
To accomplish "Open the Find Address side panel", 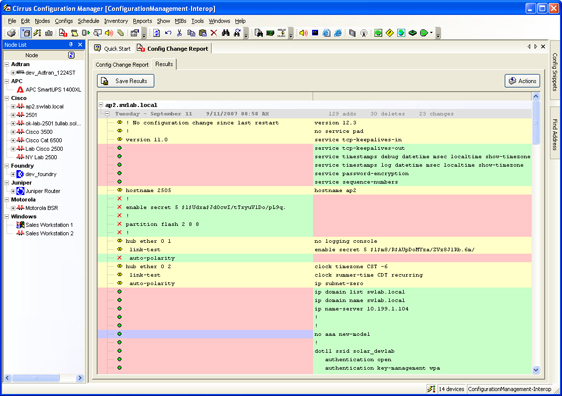I will (x=555, y=134).
